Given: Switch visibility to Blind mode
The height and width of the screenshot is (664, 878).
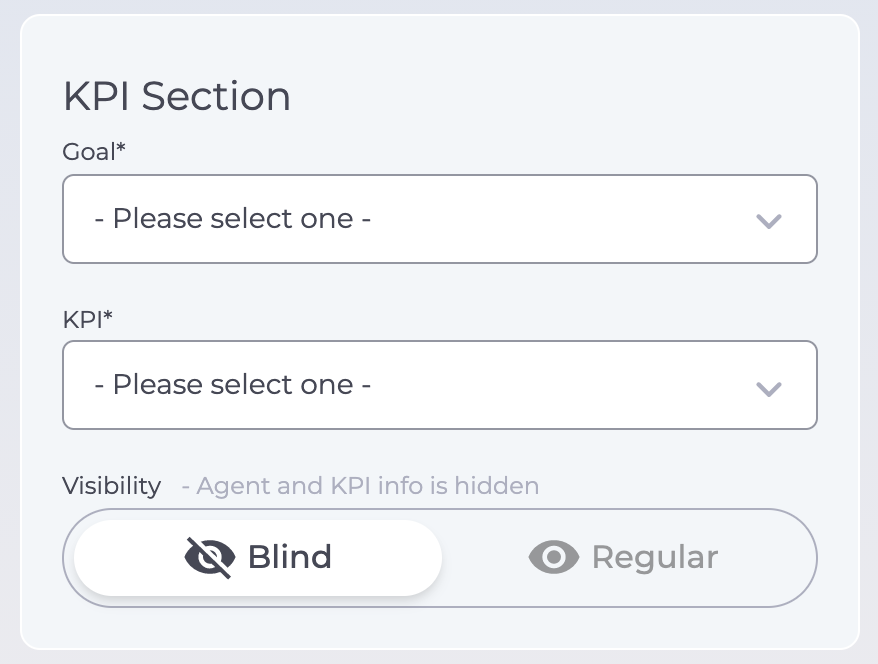Looking at the screenshot, I should 258,557.
